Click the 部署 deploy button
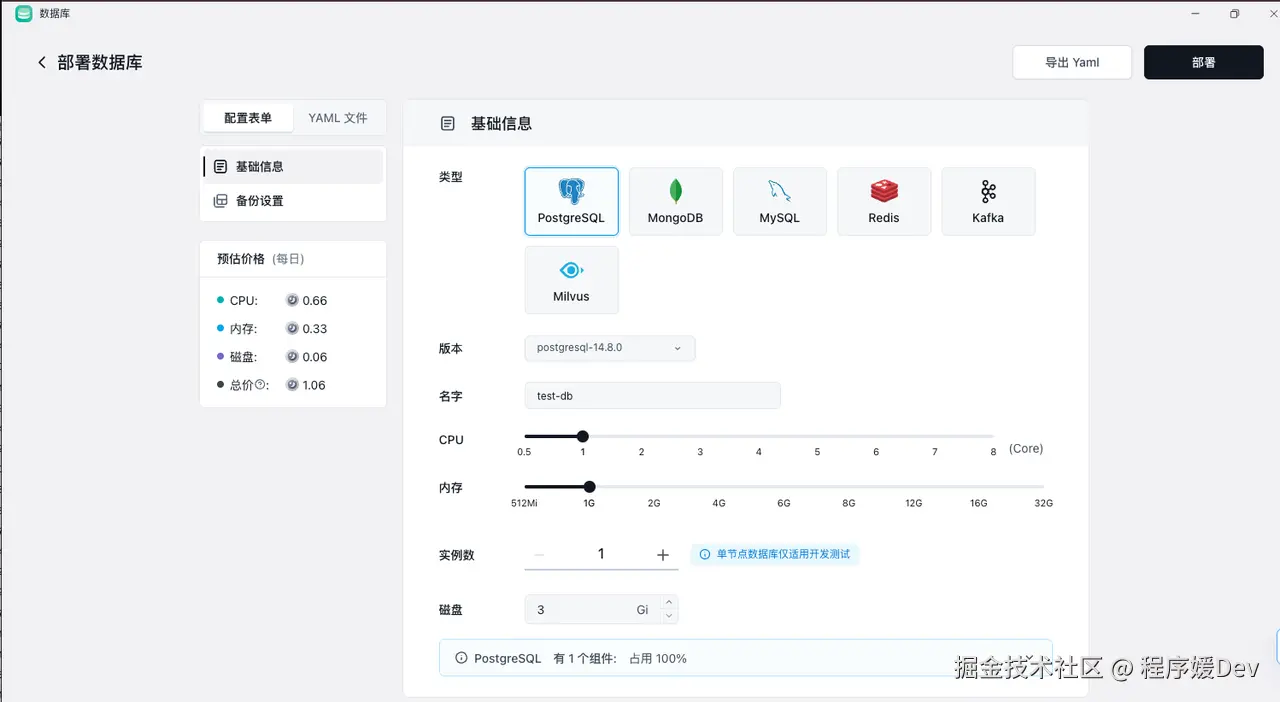The width and height of the screenshot is (1280, 702). tap(1204, 62)
